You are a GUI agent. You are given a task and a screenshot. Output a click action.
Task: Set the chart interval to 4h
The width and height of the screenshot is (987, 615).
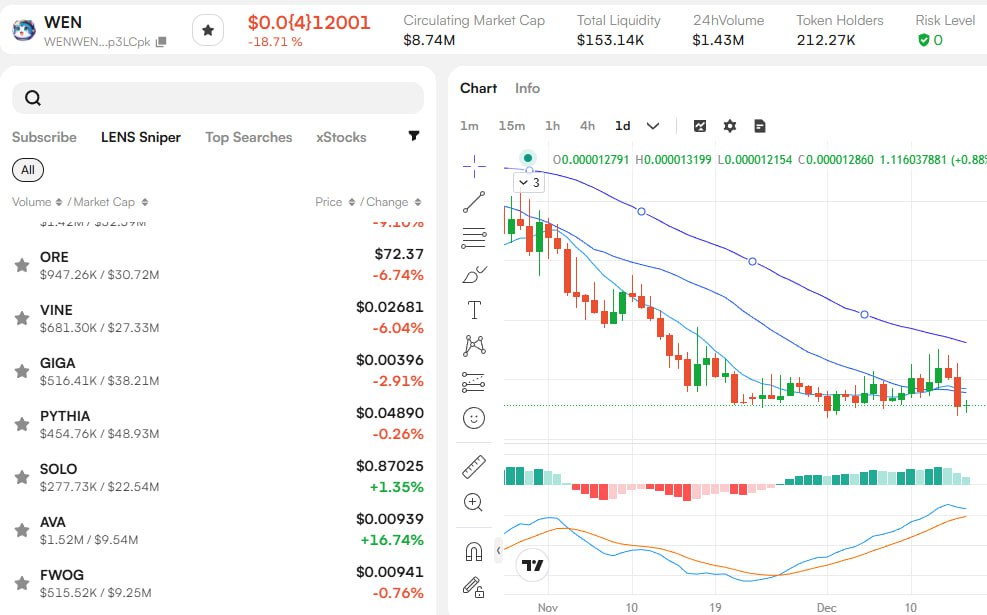pos(587,126)
